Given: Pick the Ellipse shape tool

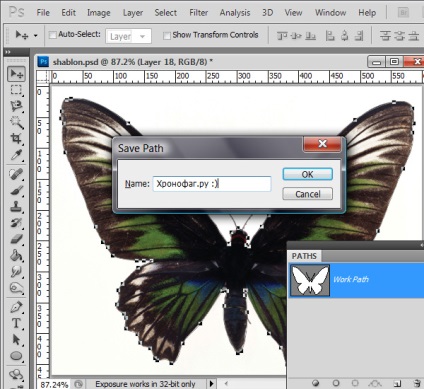Looking at the screenshot, I should point(16,356).
